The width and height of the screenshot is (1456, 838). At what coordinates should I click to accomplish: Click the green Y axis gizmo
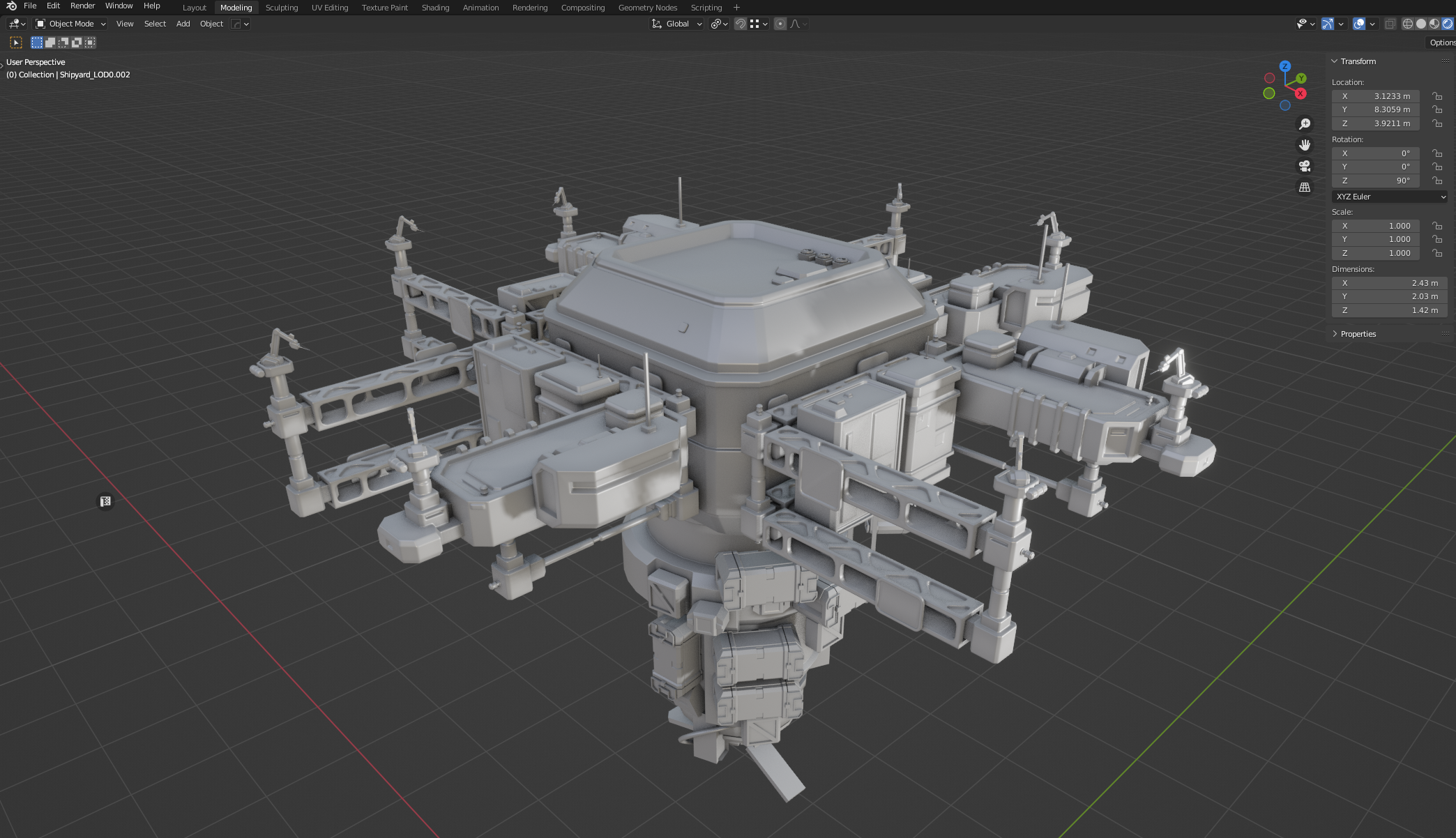(1301, 78)
